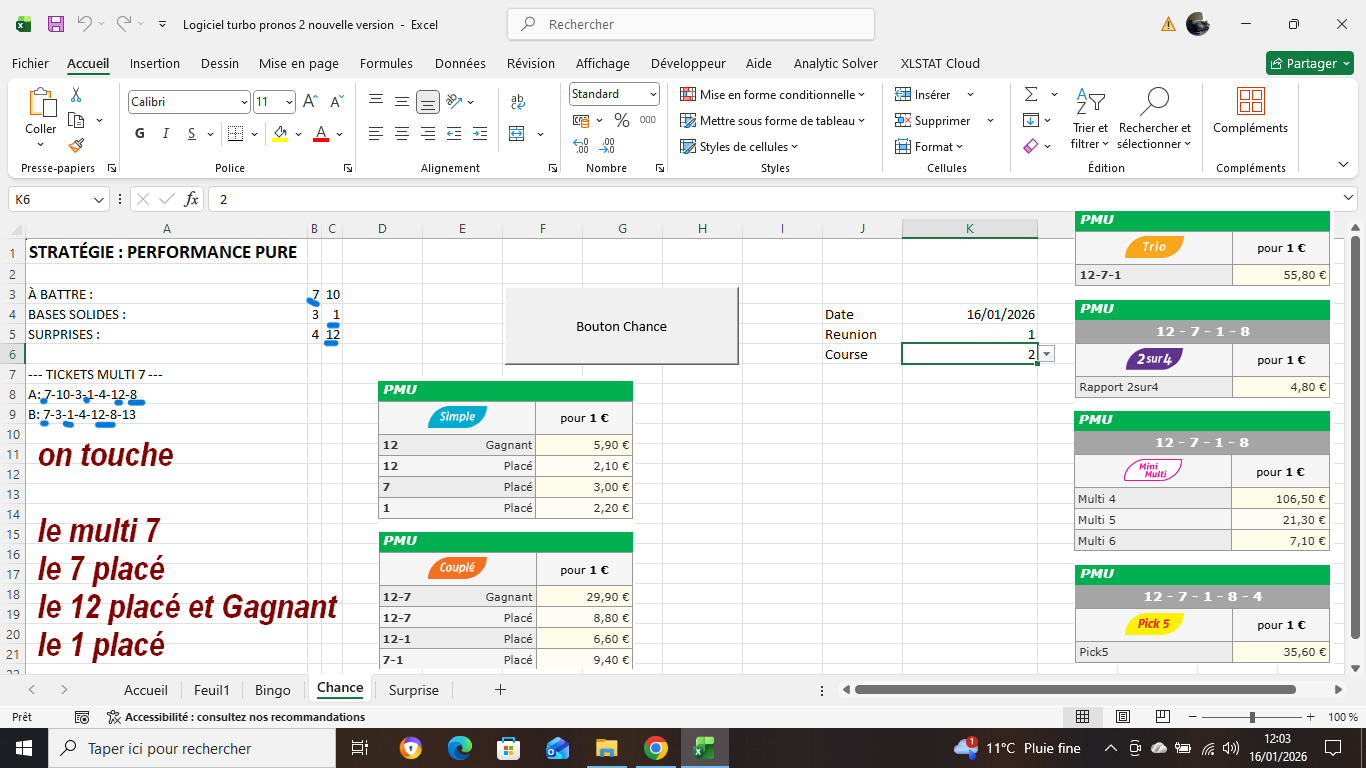
Task: Click the zoom slider handle in status bar
Action: tap(1252, 717)
